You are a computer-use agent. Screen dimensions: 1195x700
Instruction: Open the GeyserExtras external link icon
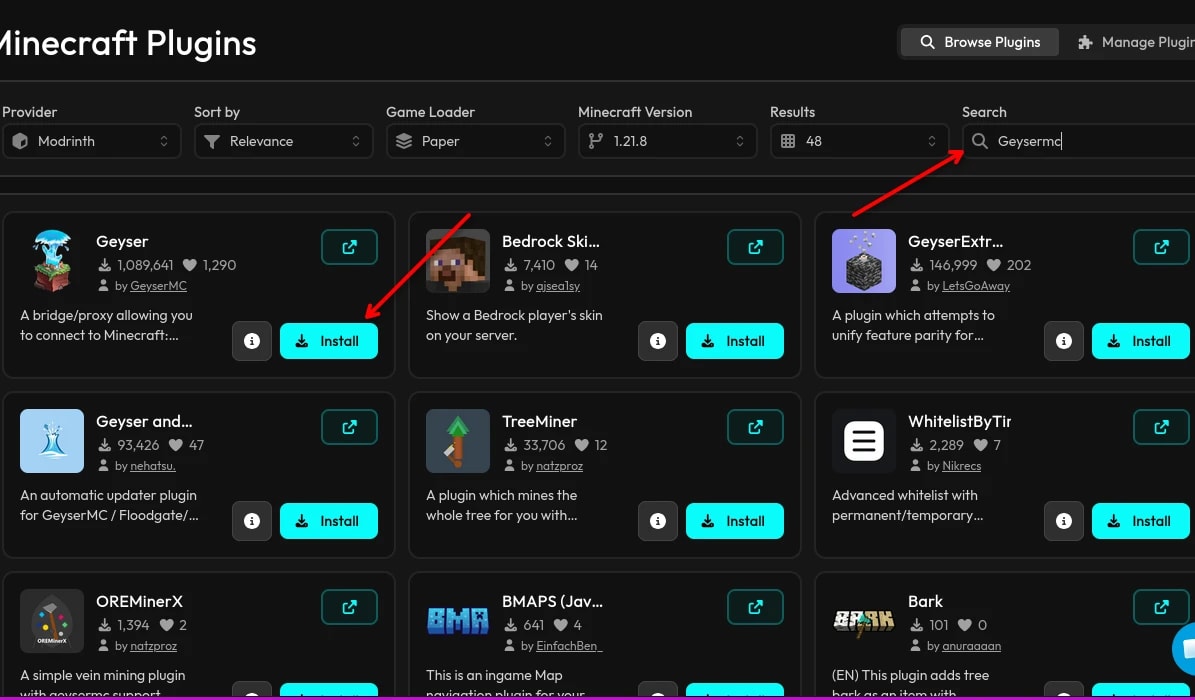[1161, 247]
